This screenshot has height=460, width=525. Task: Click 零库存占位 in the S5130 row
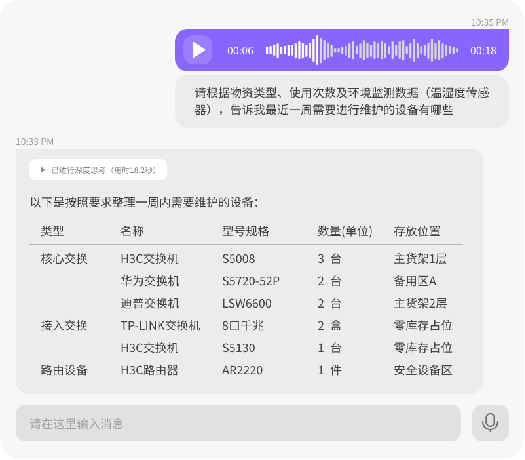423,348
